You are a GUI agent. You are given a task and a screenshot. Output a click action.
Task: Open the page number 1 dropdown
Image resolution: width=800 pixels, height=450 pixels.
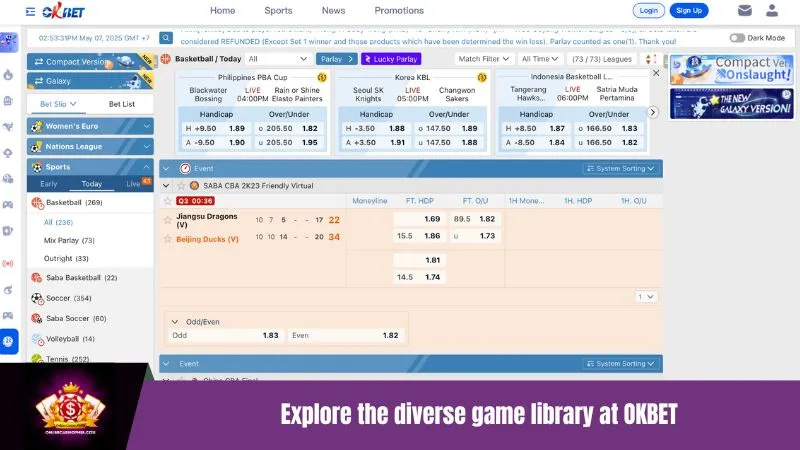pos(645,296)
